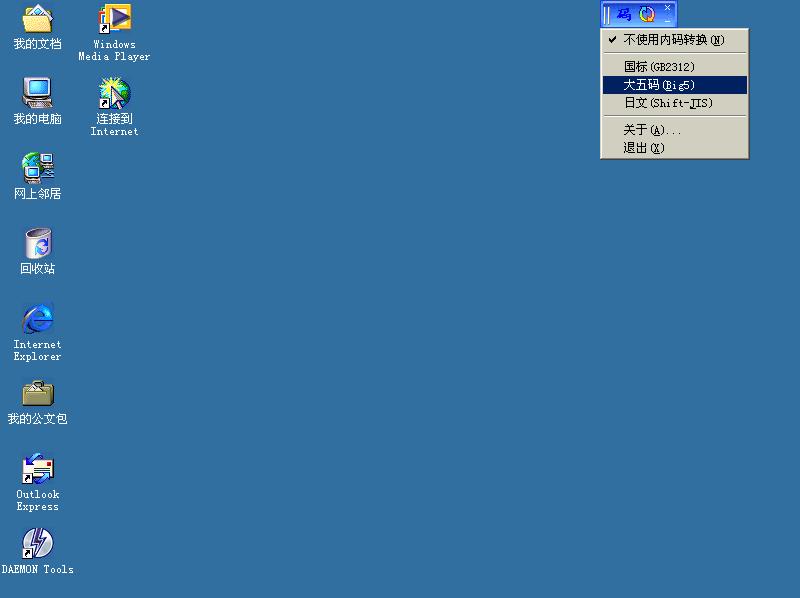This screenshot has width=800, height=598.
Task: Pick 日文 (Shift-JIS) in the menu
Action: pos(674,103)
